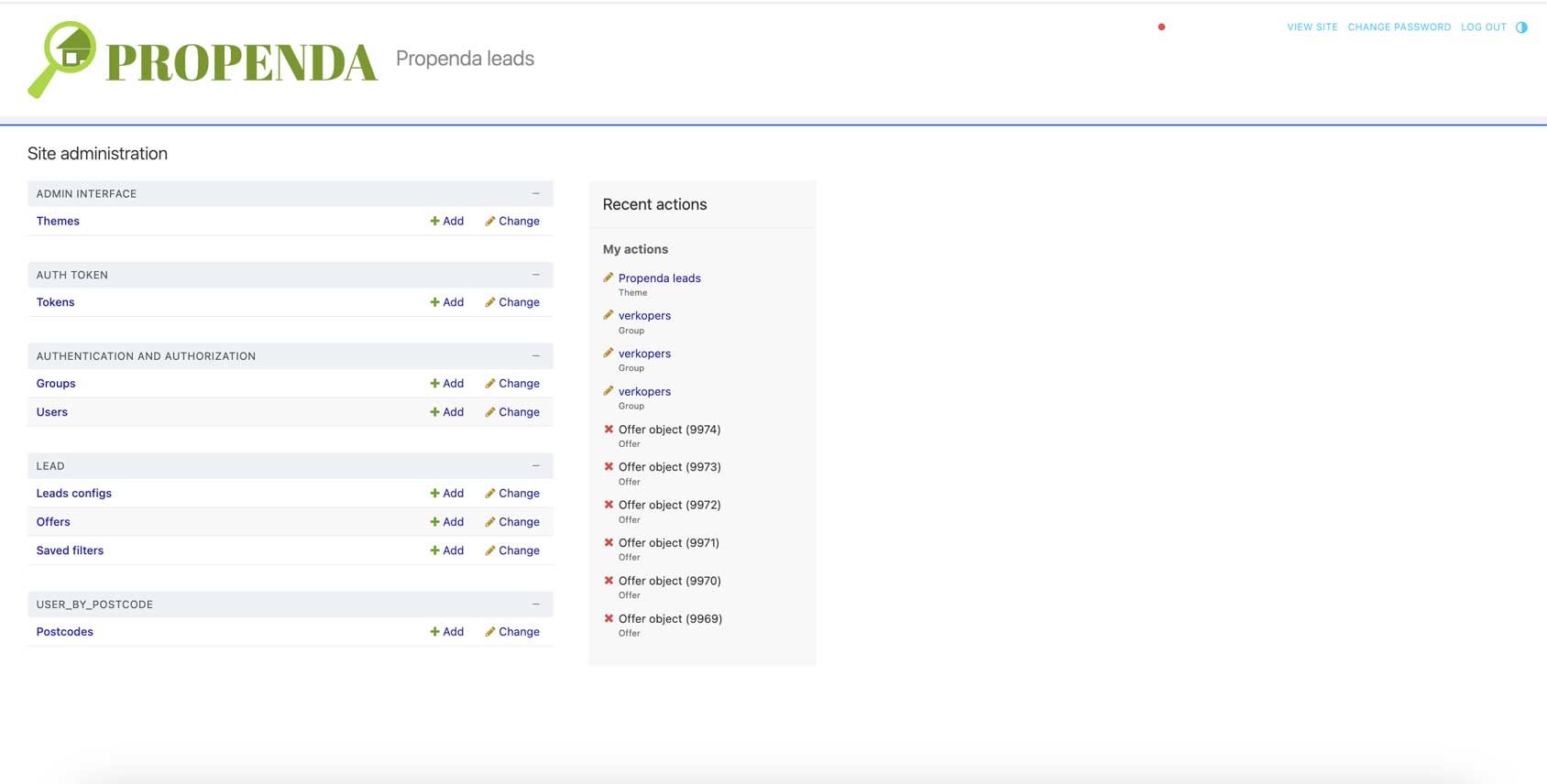This screenshot has width=1547, height=784.
Task: Click the Propenda magnifying glass logo
Action: (x=62, y=59)
